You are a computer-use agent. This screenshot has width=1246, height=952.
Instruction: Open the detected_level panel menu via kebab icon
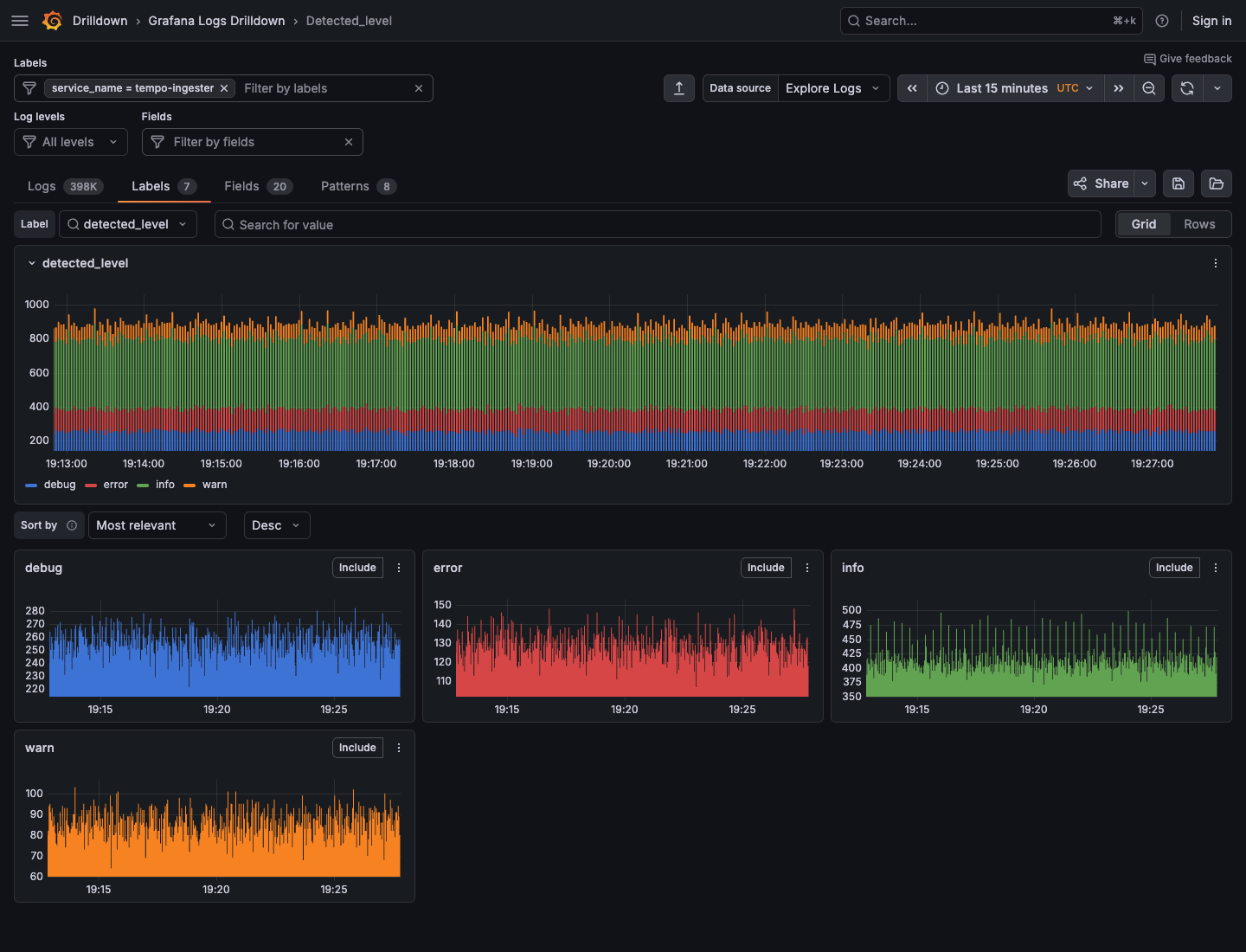click(x=1215, y=262)
